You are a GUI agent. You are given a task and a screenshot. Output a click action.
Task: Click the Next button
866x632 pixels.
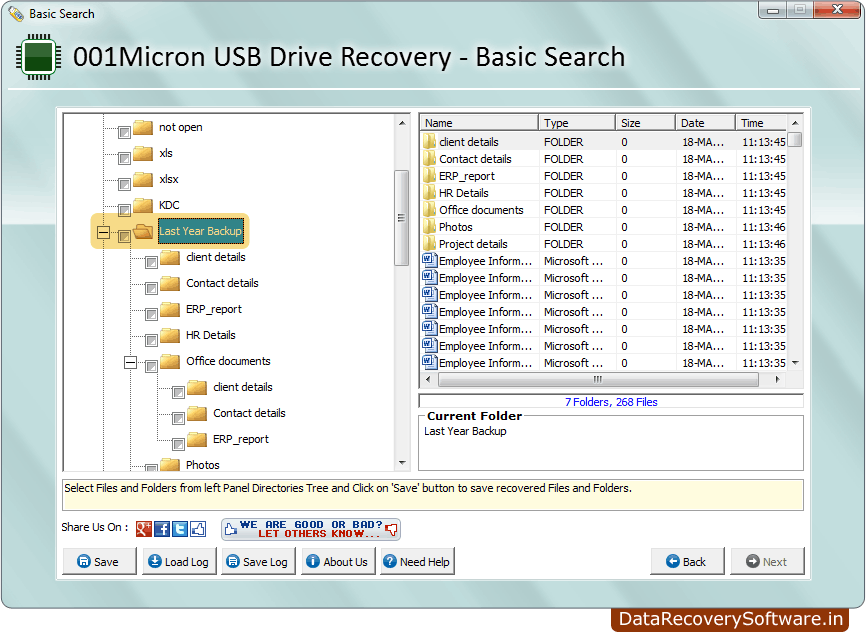point(767,561)
